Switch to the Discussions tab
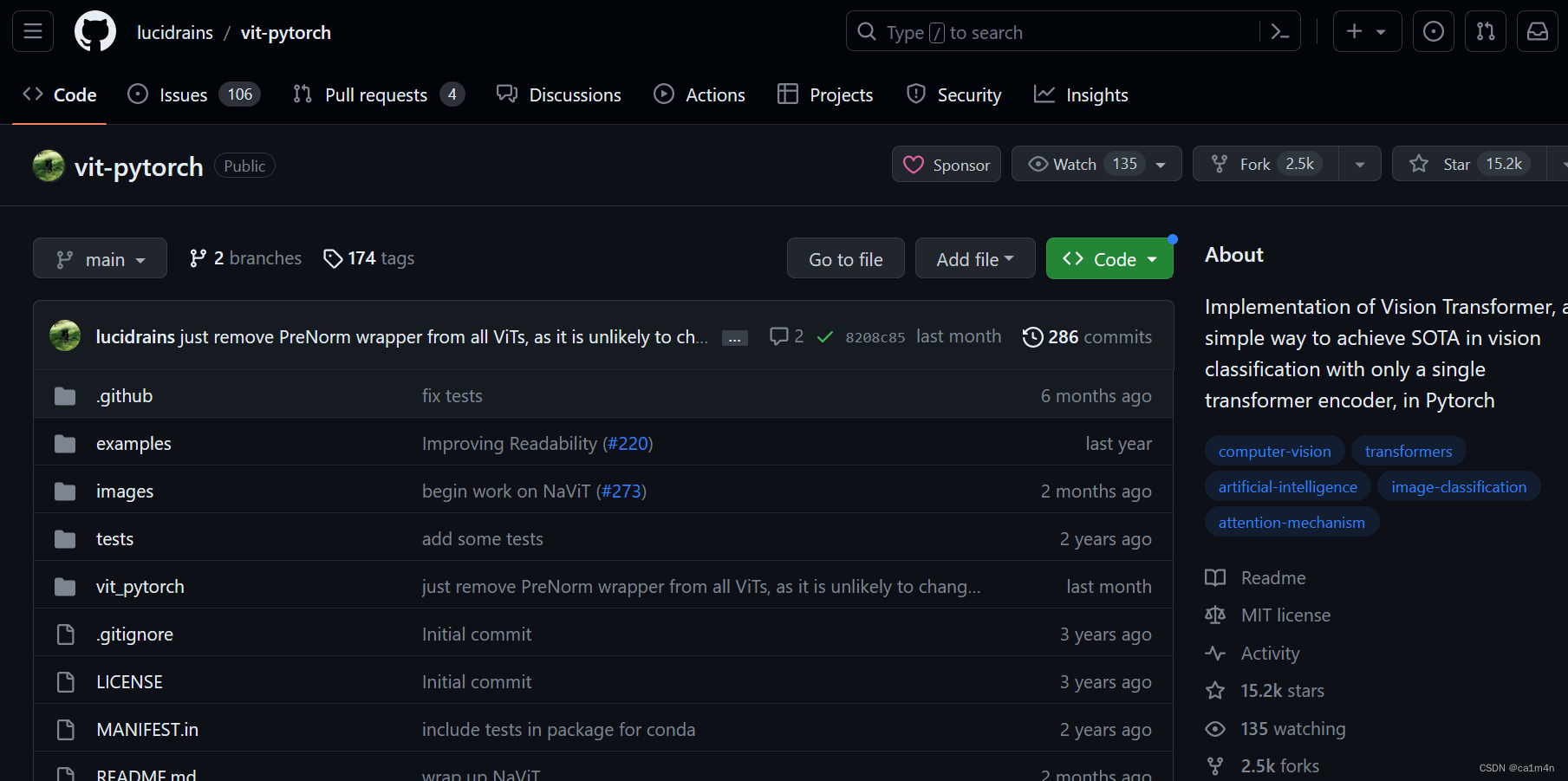The height and width of the screenshot is (781, 1568). coord(558,94)
